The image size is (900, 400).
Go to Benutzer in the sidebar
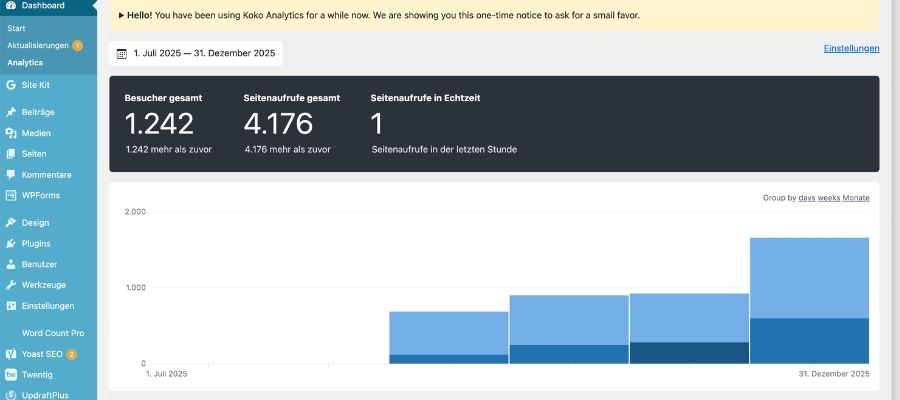40,264
